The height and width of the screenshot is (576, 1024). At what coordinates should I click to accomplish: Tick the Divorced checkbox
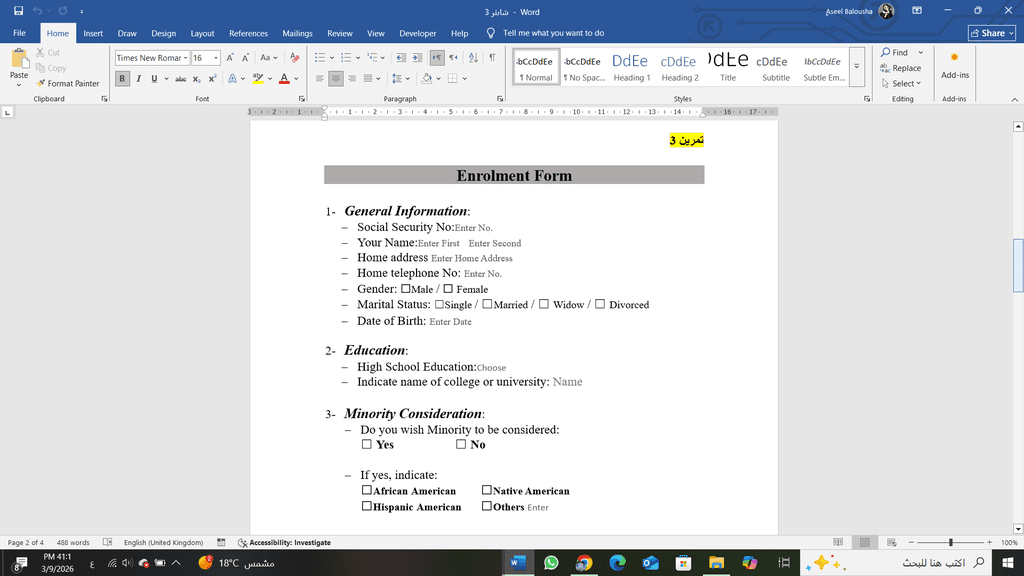[600, 304]
